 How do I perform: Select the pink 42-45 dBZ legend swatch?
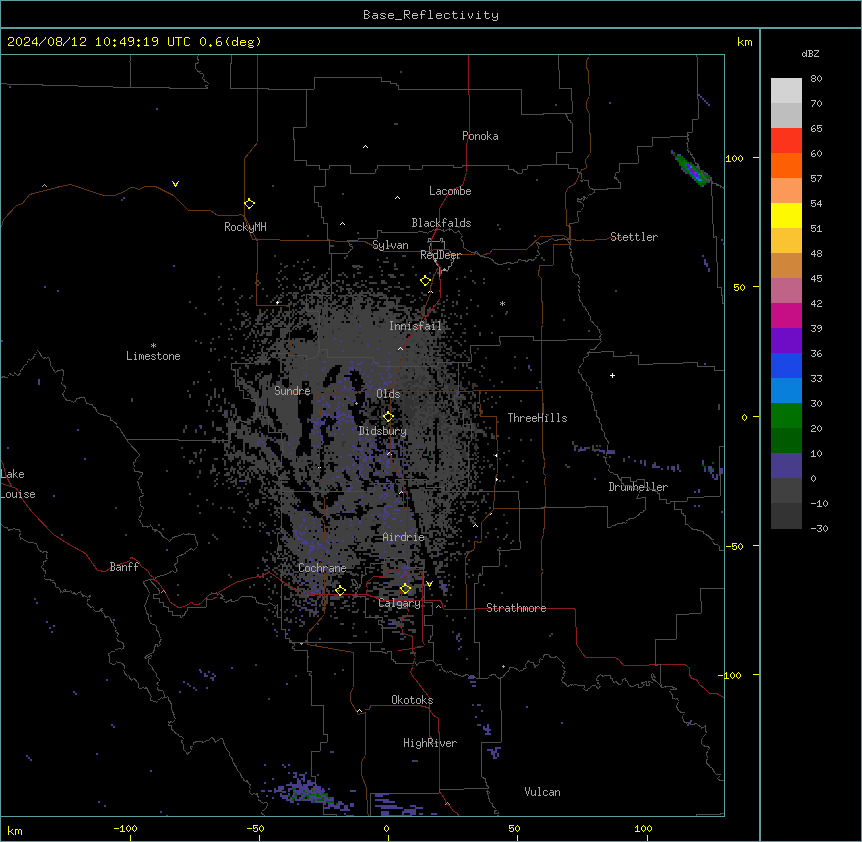pos(786,291)
